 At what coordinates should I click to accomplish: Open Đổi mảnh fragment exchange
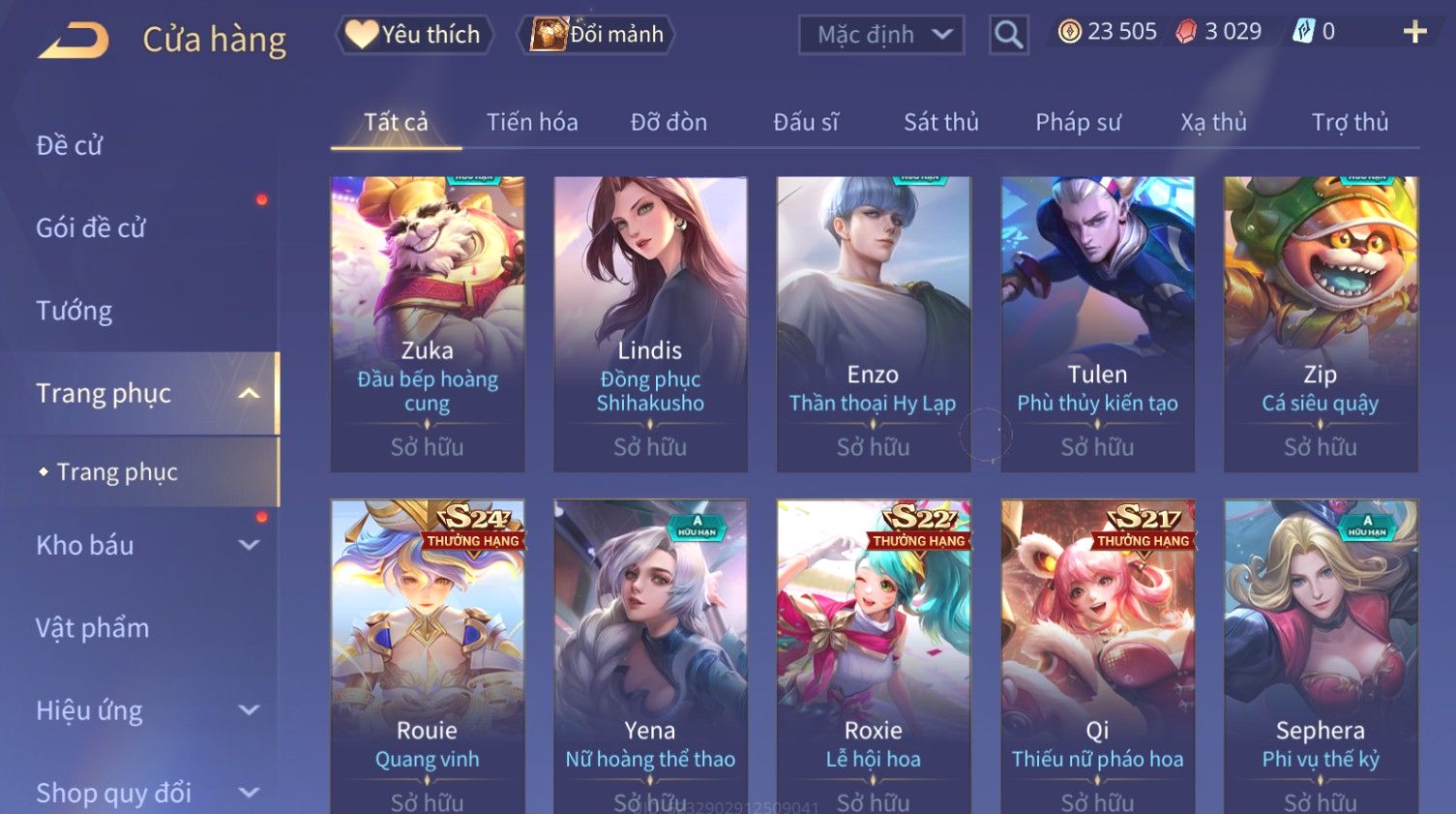coord(595,35)
